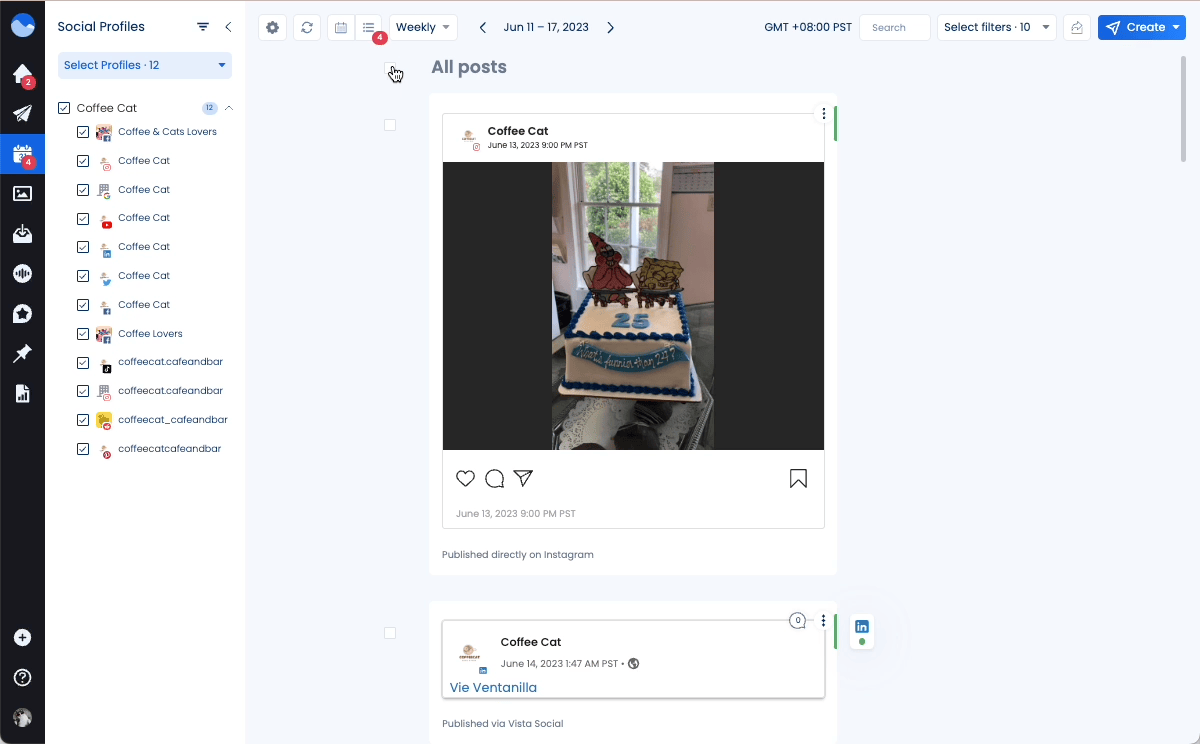Click the page vertical scrollbar
The height and width of the screenshot is (744, 1200).
[1185, 108]
